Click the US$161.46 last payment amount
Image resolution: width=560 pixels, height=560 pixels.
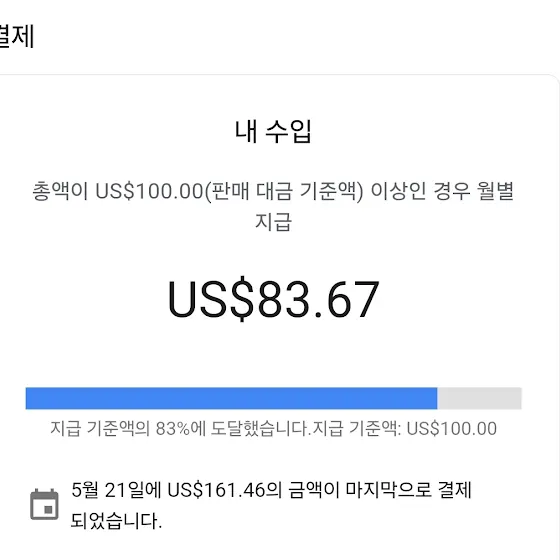[216, 490]
